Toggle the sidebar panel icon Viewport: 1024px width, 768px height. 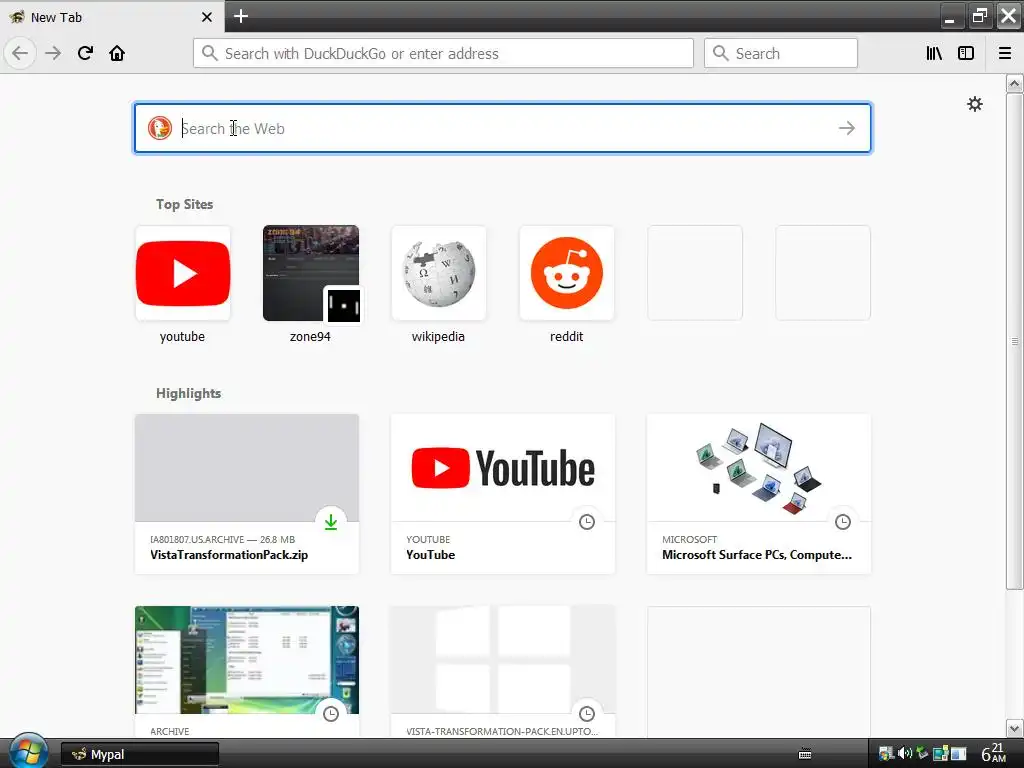pyautogui.click(x=966, y=53)
